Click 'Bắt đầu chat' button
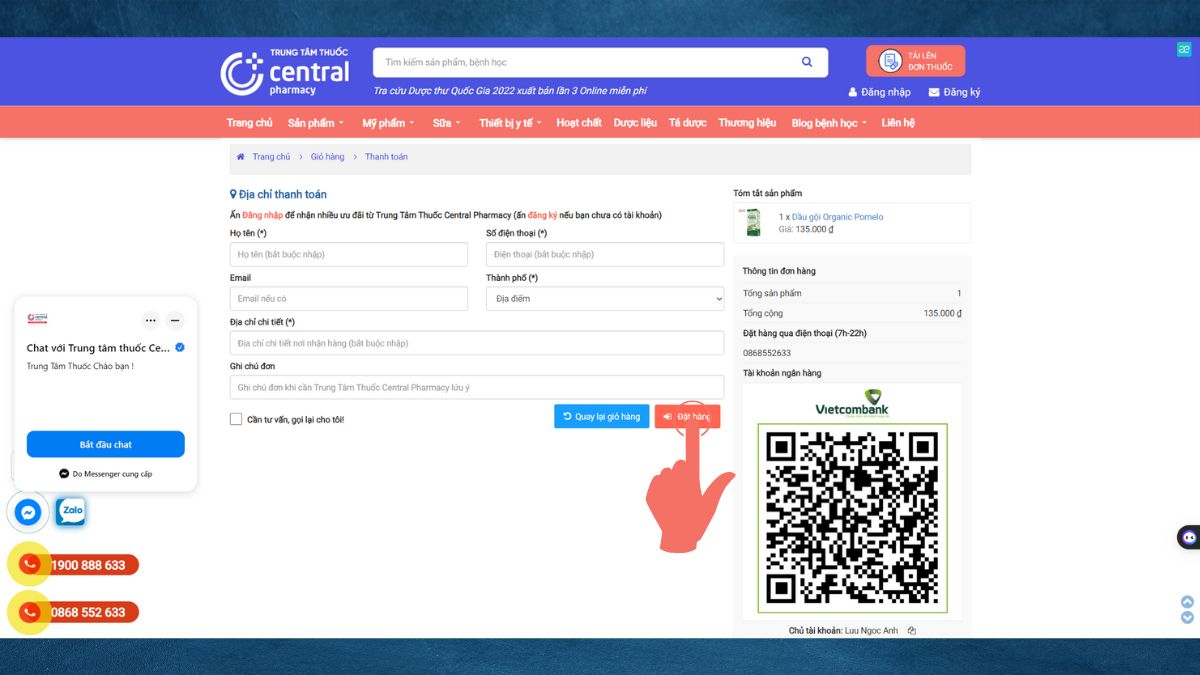This screenshot has width=1200, height=675. [106, 444]
